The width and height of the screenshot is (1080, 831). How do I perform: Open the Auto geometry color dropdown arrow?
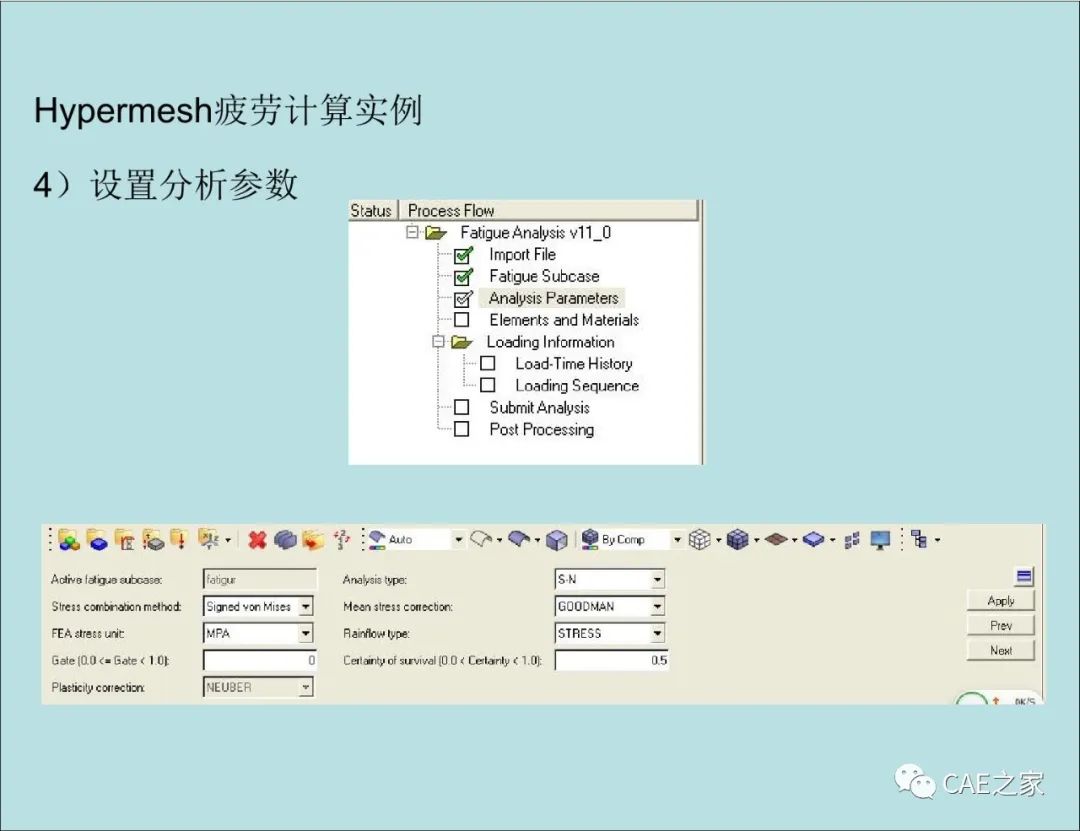click(x=458, y=540)
